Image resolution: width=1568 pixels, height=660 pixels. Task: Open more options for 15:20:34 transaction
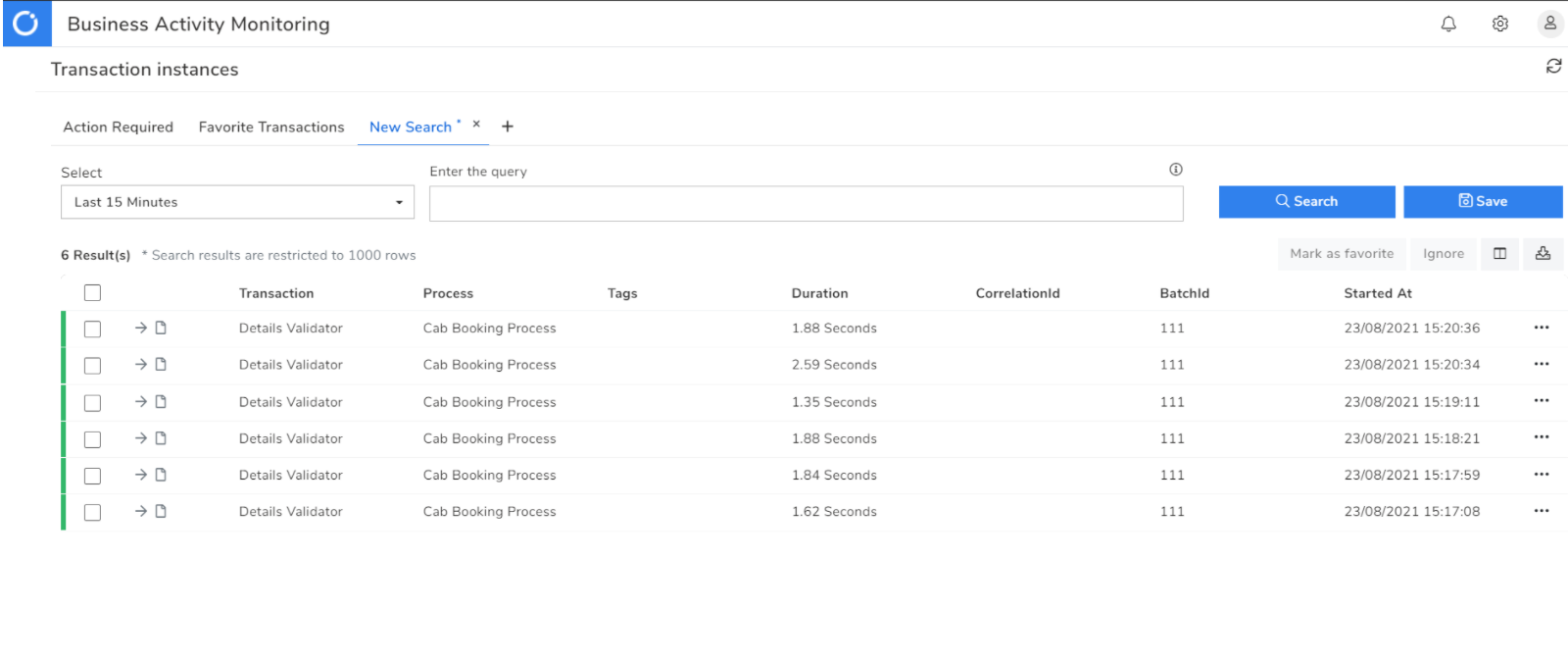click(x=1541, y=364)
